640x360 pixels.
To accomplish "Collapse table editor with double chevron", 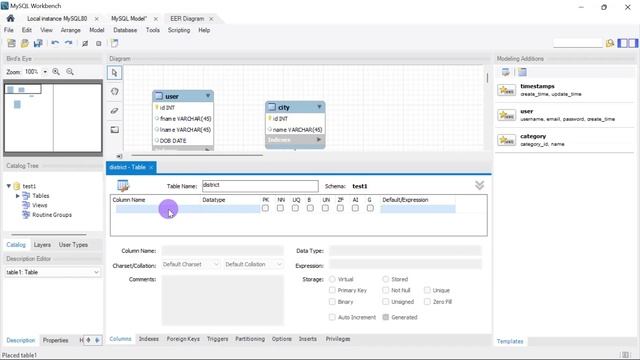I will pos(480,185).
